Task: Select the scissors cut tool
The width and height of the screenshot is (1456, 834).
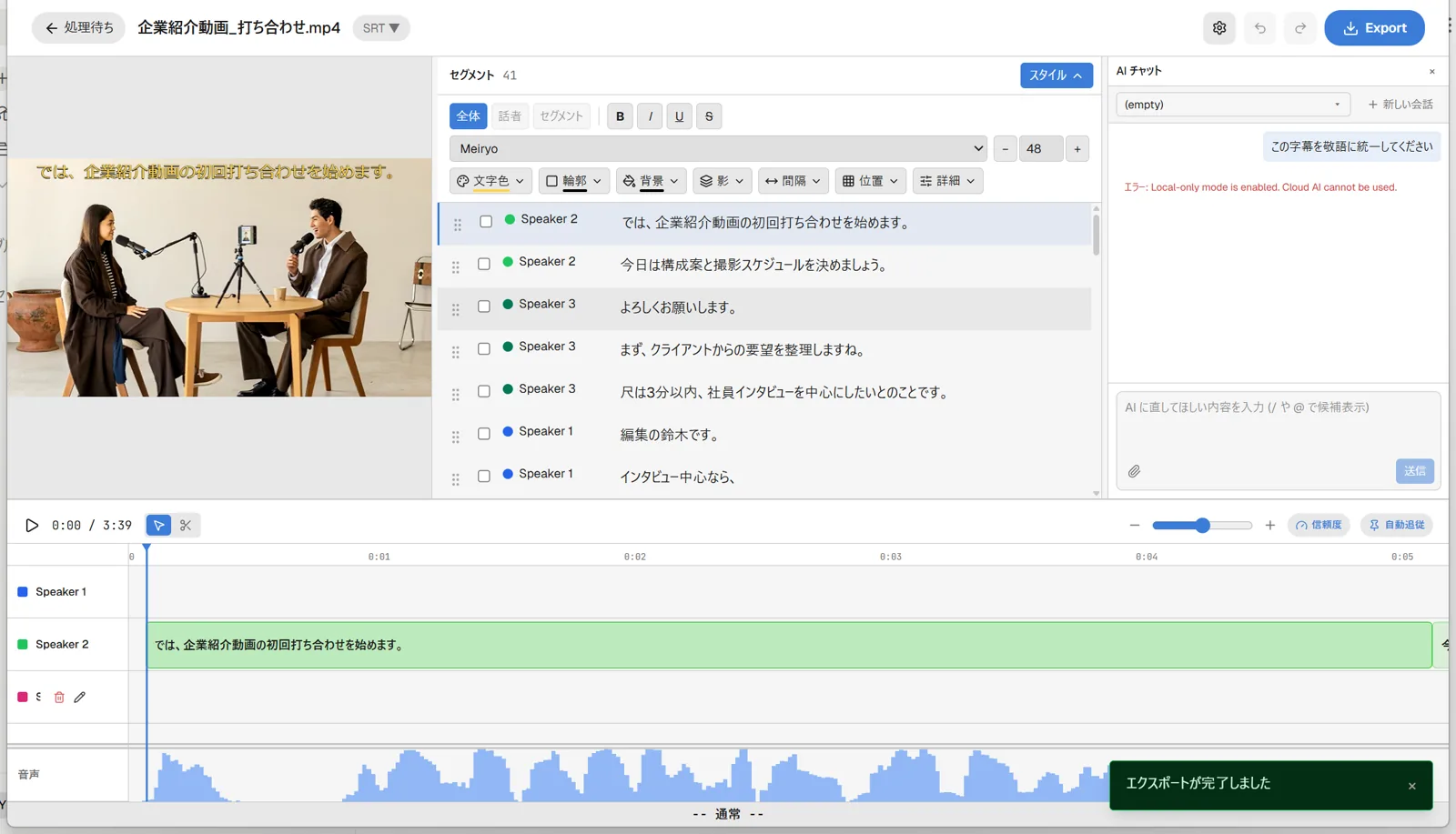Action: [186, 525]
